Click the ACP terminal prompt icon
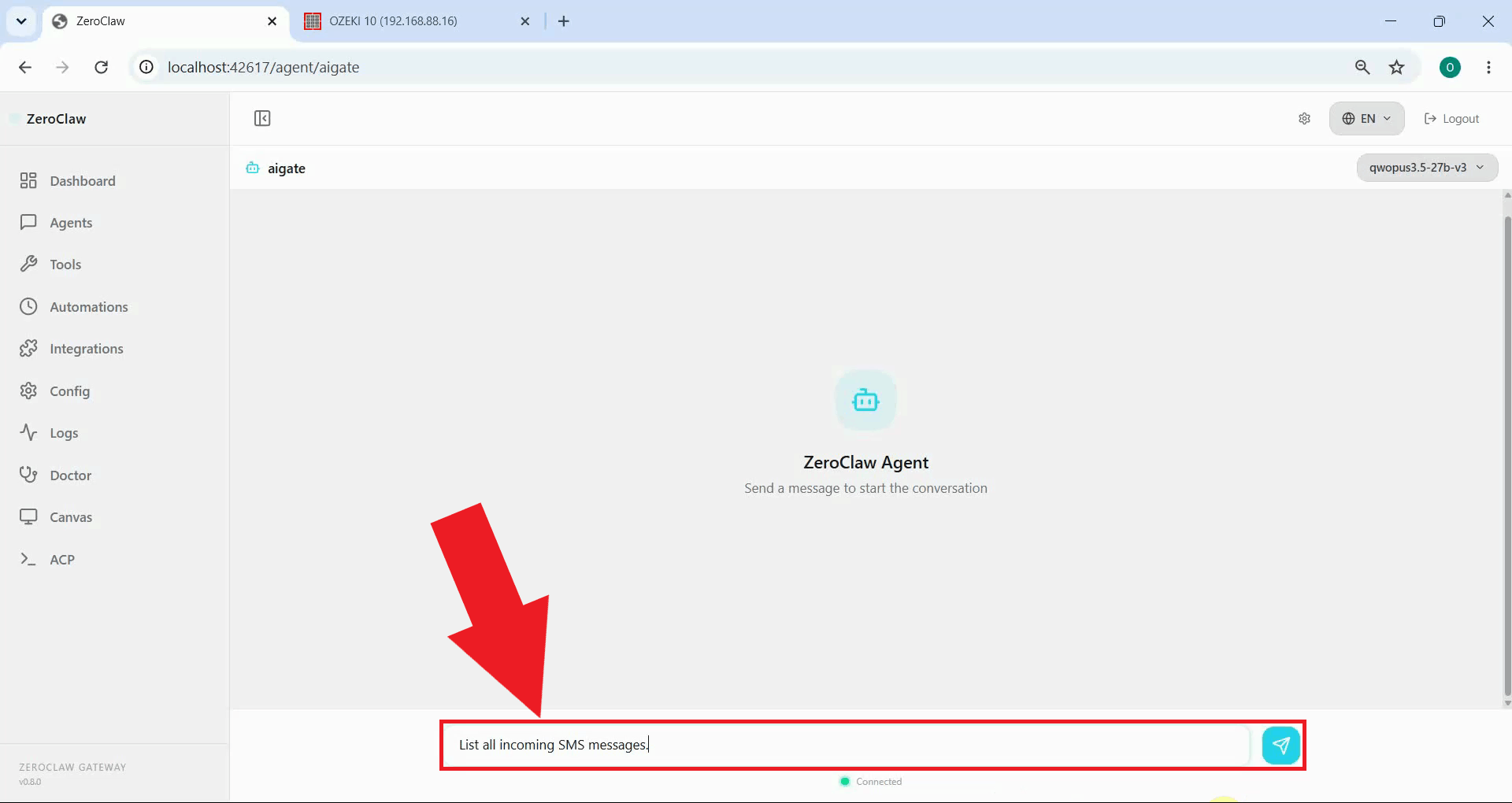This screenshot has width=1512, height=803. coord(28,559)
